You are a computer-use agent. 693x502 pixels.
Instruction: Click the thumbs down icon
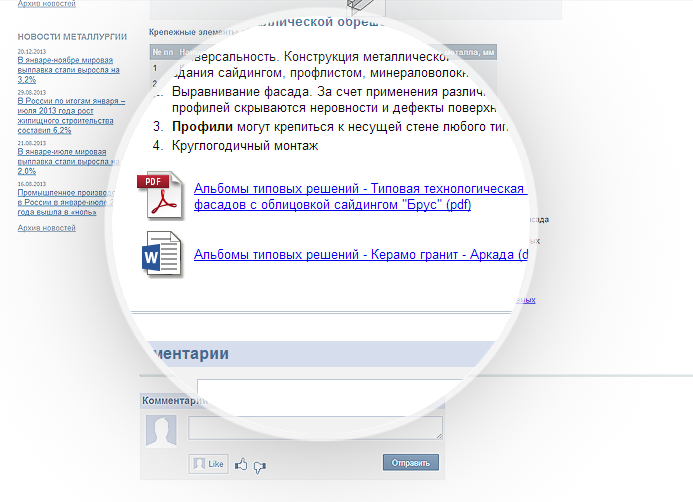(260, 467)
